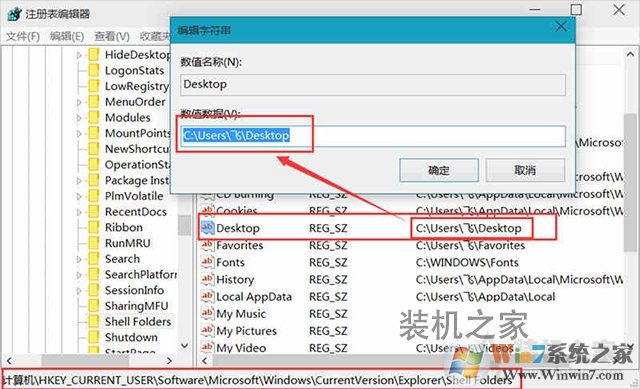
Task: Click the Local AppData value name
Action: [x=254, y=297]
